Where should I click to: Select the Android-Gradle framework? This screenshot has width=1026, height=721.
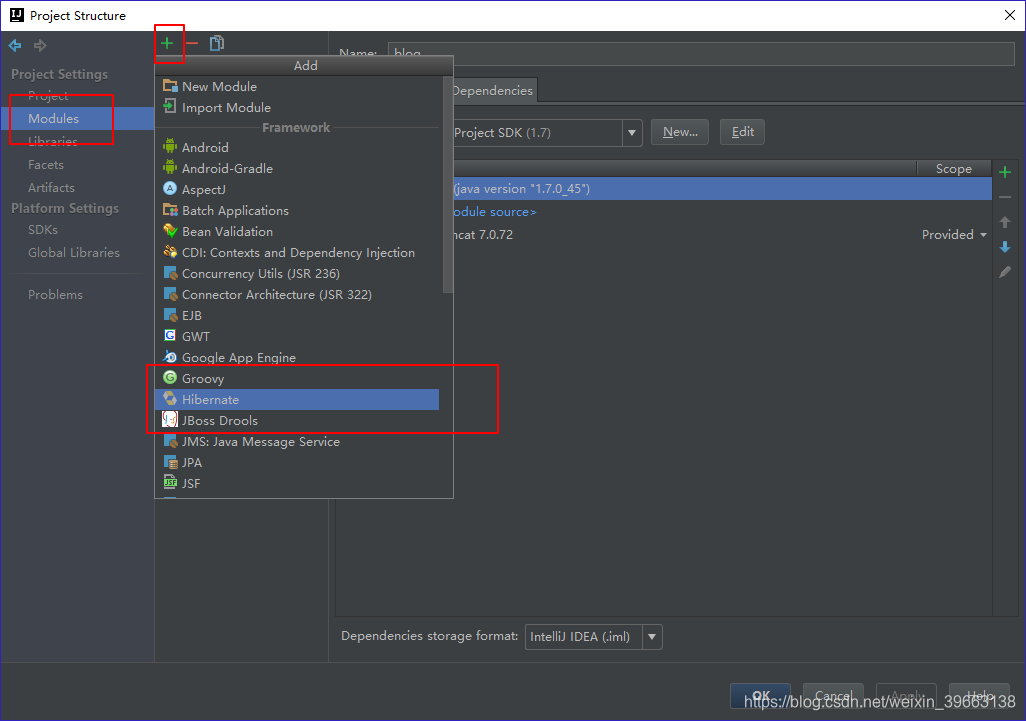(299, 168)
